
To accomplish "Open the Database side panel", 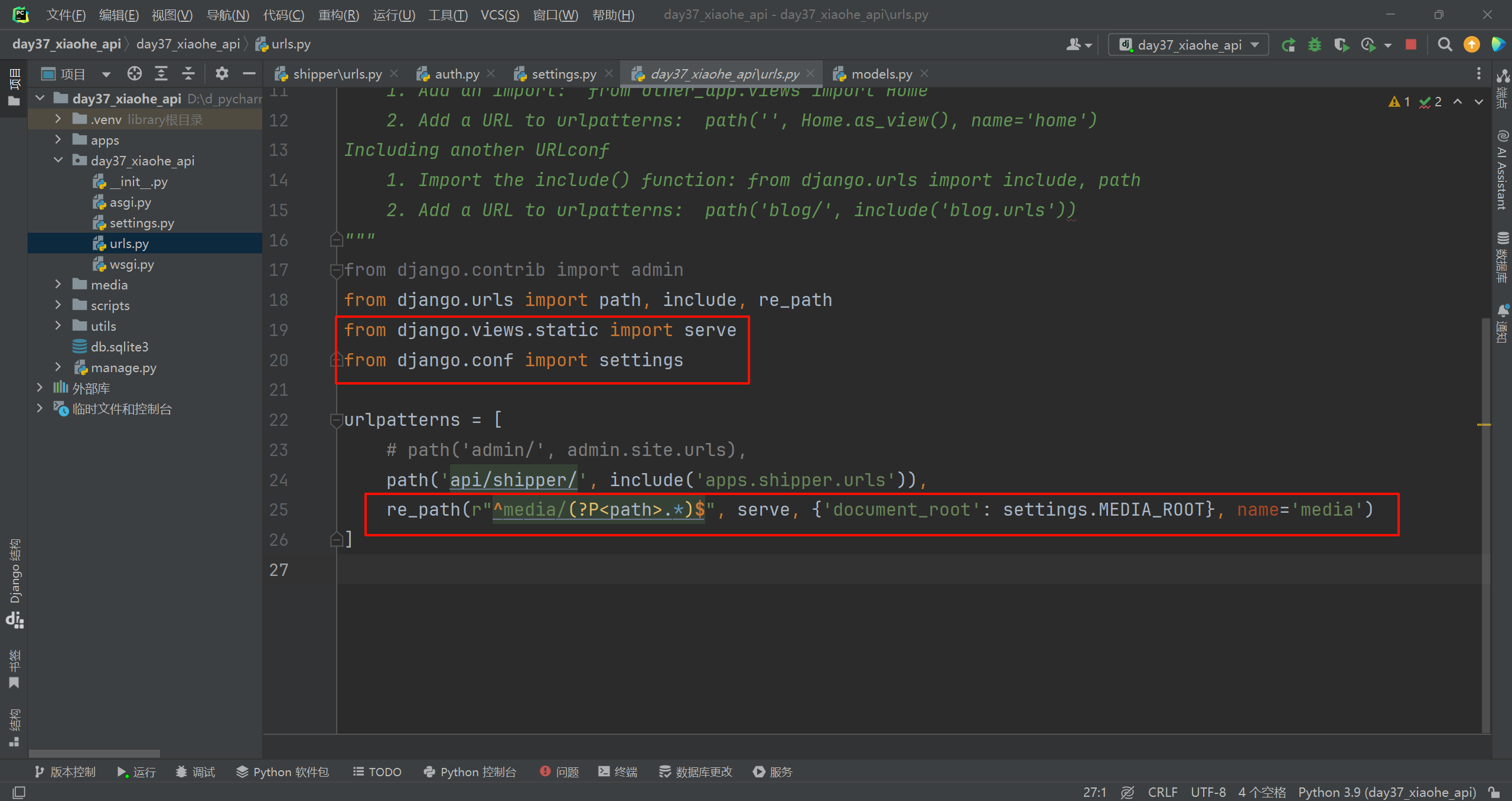I will point(1502,258).
